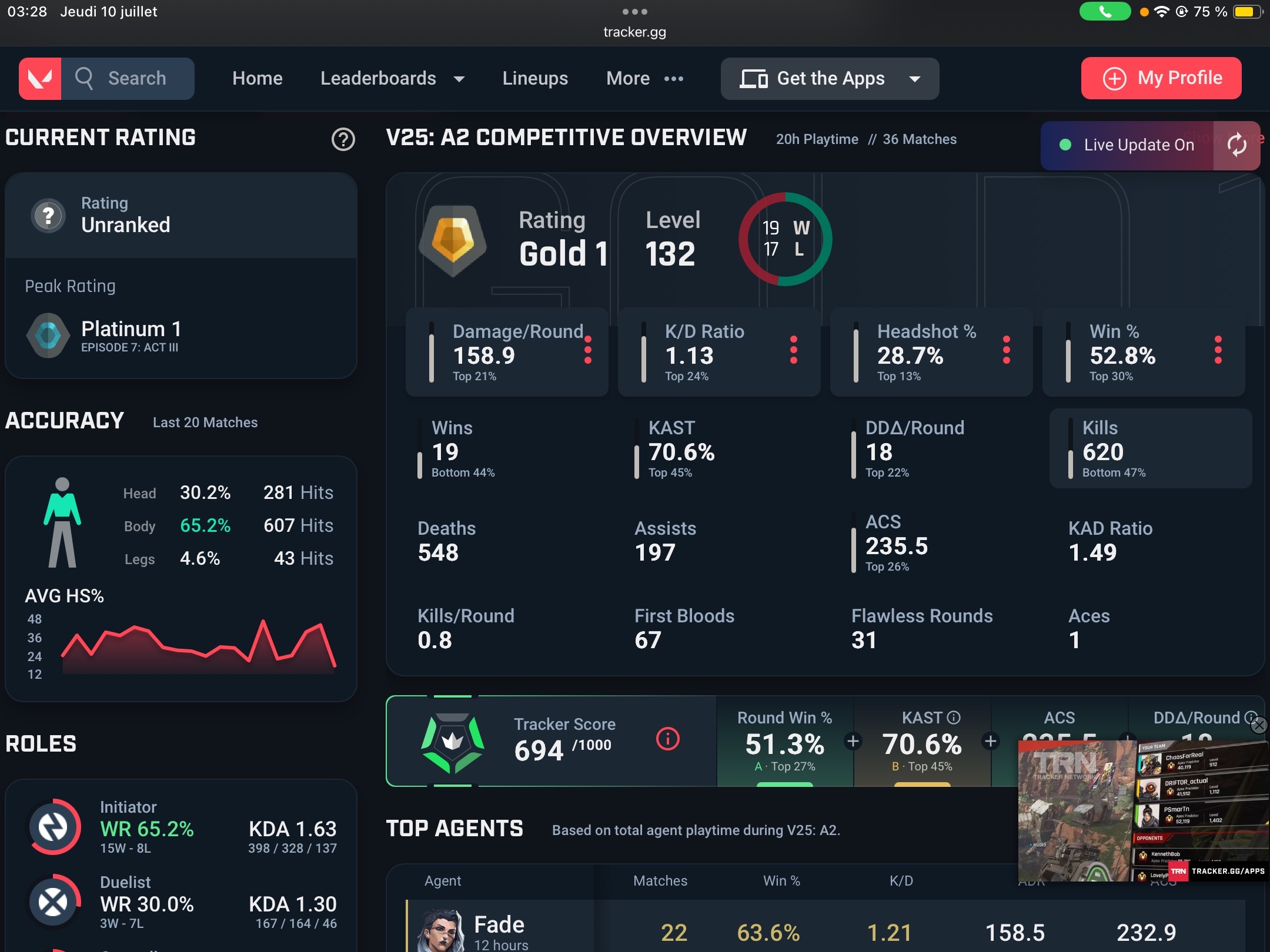Click the plus icon in My Profile
Viewport: 1270px width, 952px height.
[1114, 78]
